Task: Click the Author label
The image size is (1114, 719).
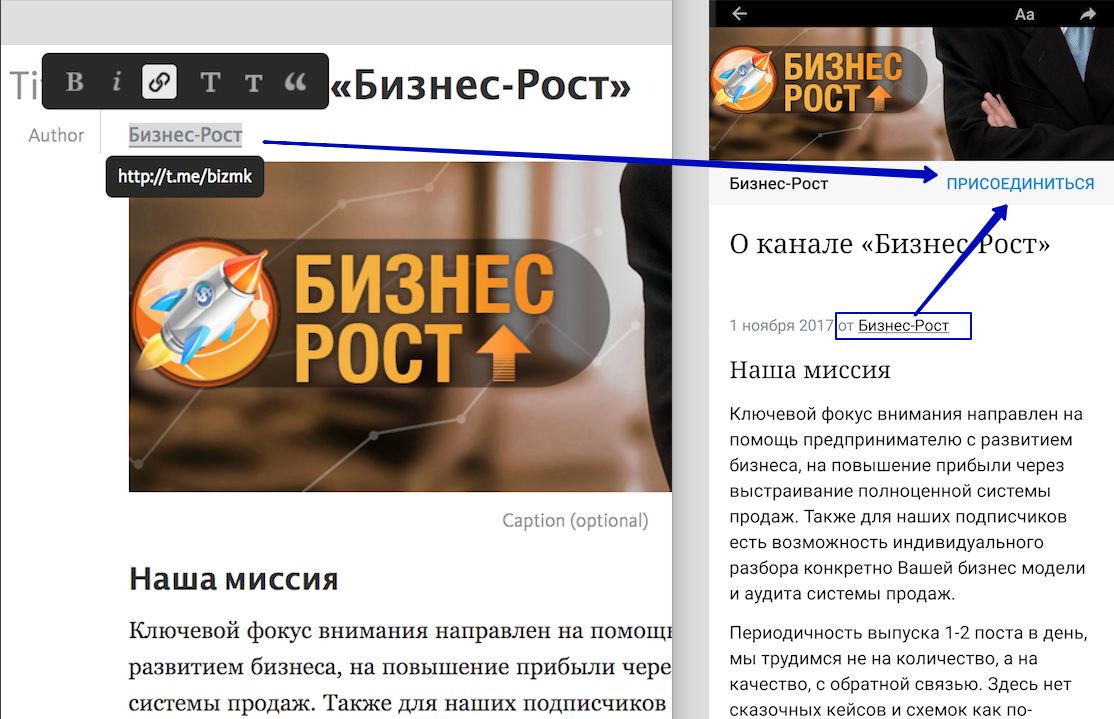Action: point(56,135)
